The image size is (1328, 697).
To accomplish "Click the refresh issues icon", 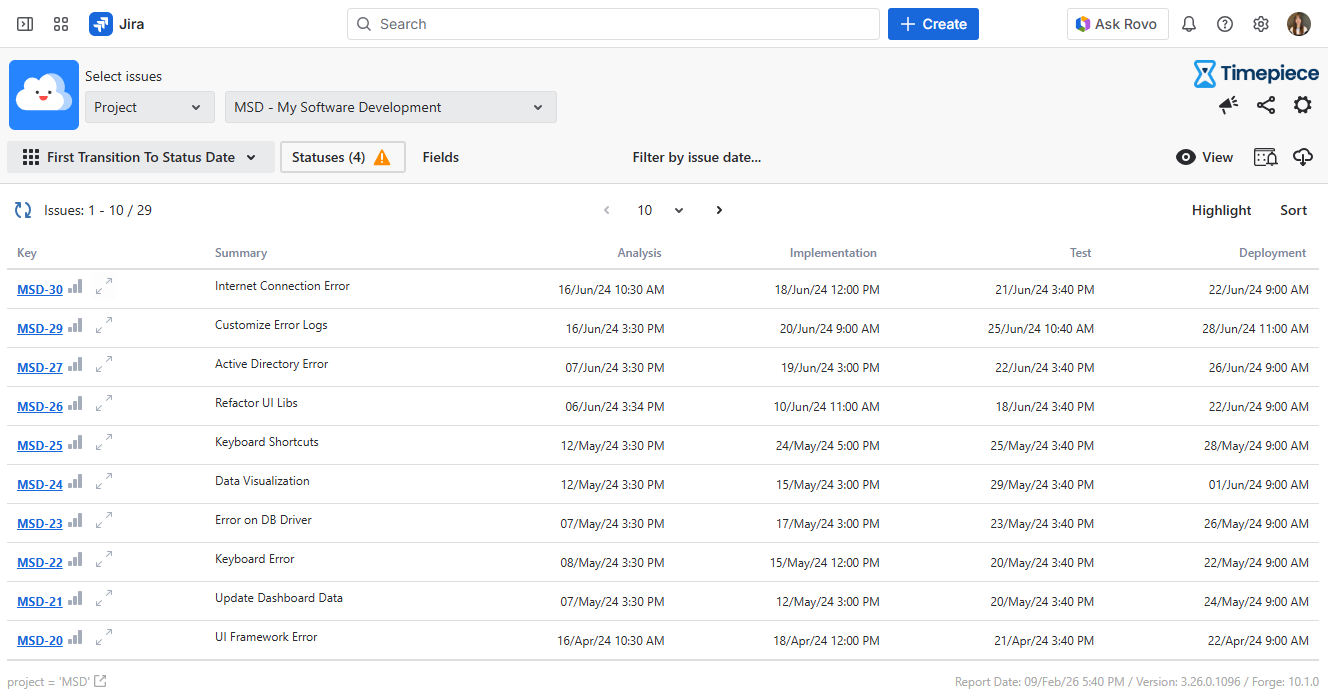I will tap(23, 210).
